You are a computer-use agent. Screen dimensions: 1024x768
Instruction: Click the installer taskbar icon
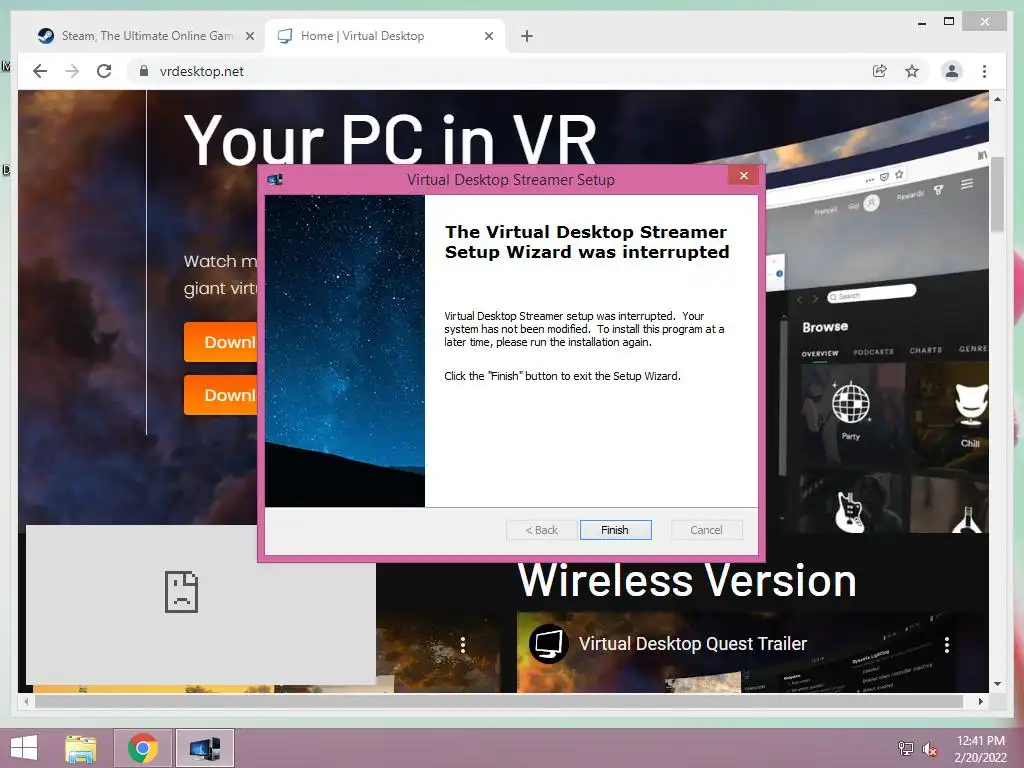205,748
